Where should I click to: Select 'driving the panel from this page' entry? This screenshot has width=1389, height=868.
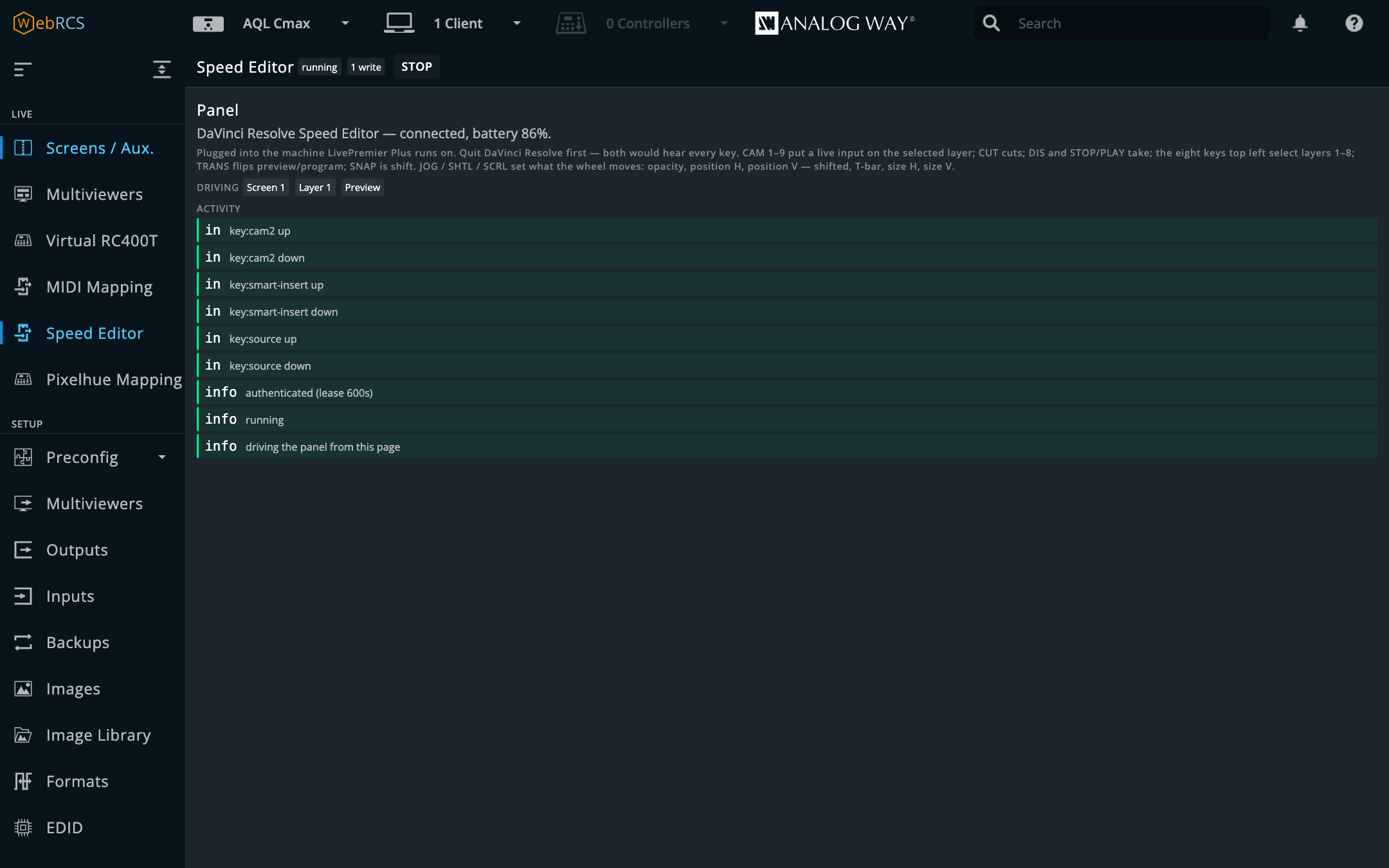pos(787,446)
